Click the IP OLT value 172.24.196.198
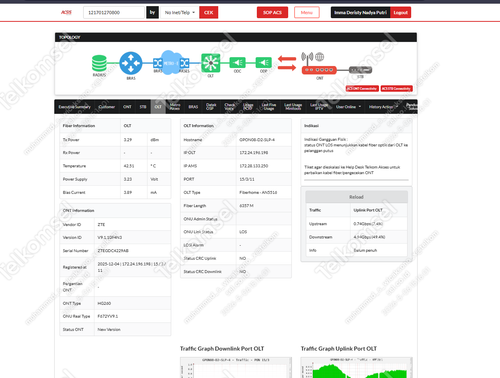The width and height of the screenshot is (500, 378). 254,153
